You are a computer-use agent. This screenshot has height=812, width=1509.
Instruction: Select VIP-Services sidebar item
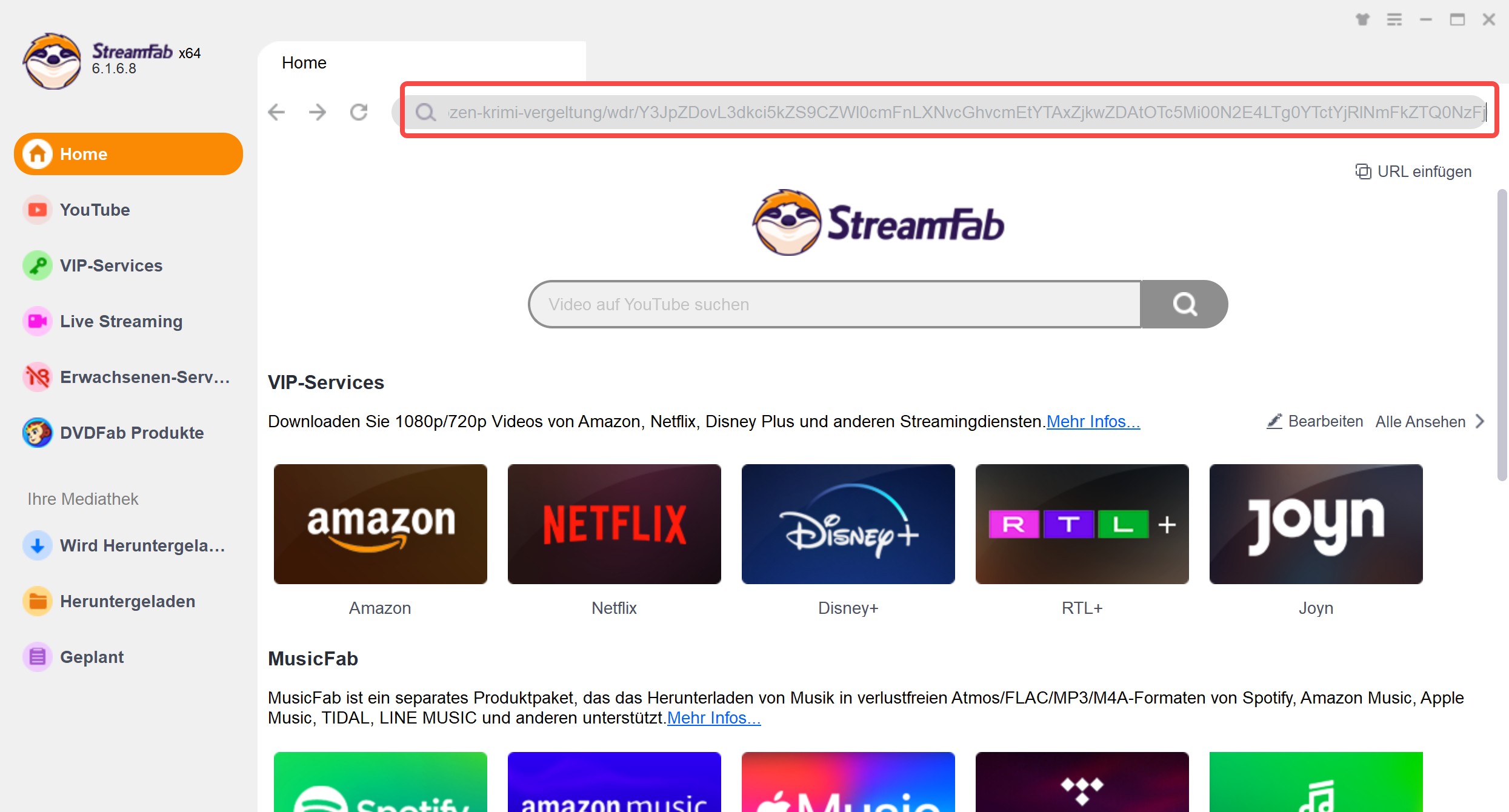pyautogui.click(x=111, y=265)
